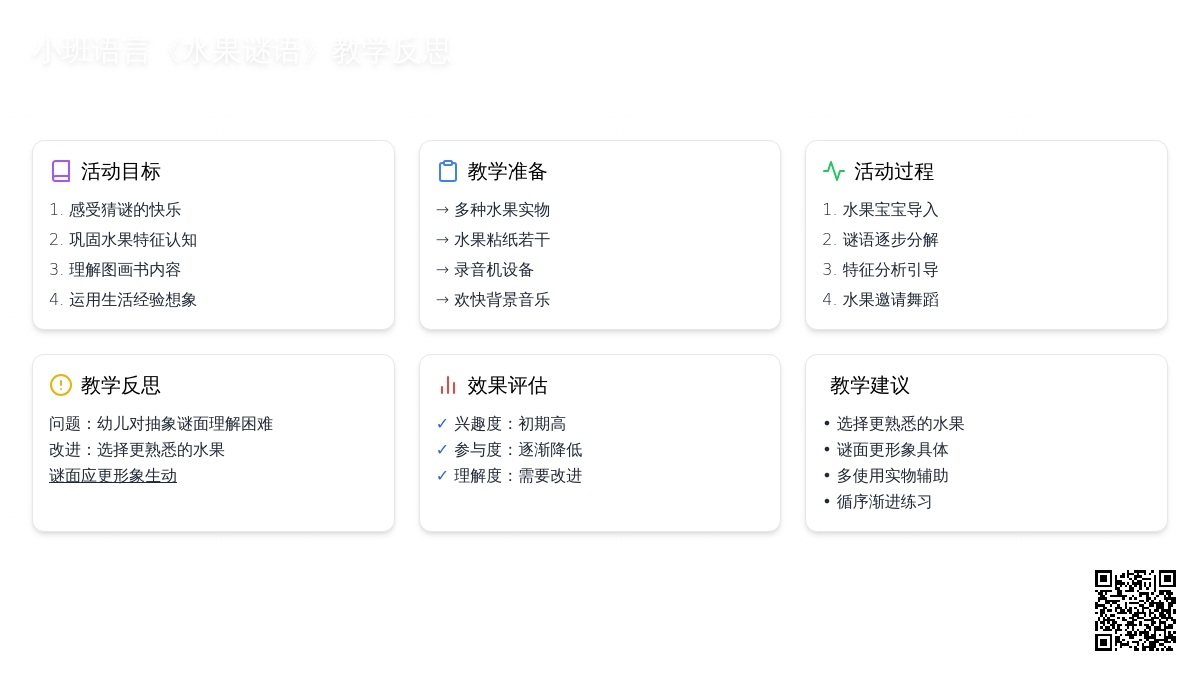Click the 水果邀请舞蹈 step
1200x675 pixels.
tap(890, 300)
